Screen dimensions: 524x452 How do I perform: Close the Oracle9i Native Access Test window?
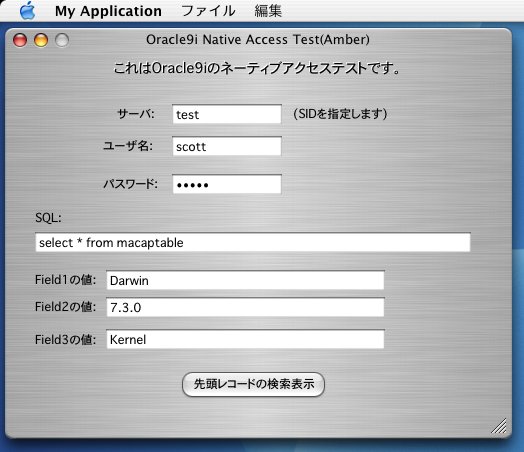(20, 40)
